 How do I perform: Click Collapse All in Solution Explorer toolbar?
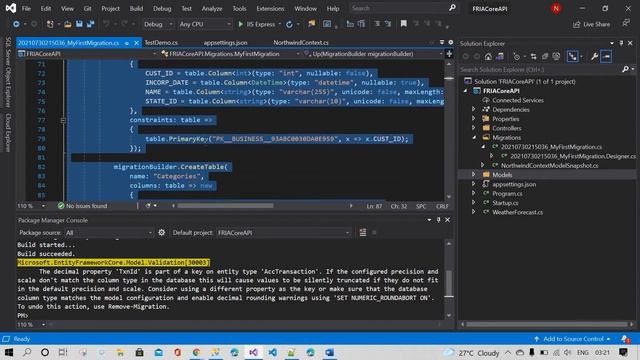click(545, 56)
